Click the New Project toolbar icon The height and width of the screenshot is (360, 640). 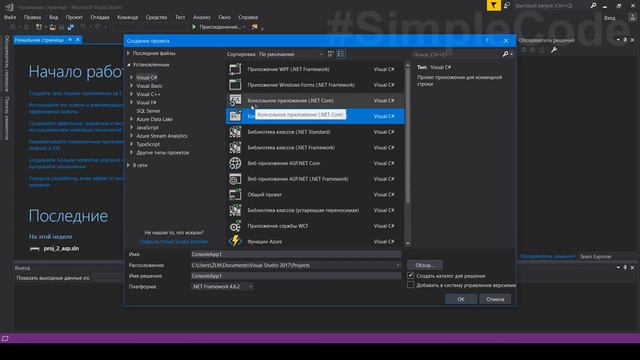tap(39, 27)
